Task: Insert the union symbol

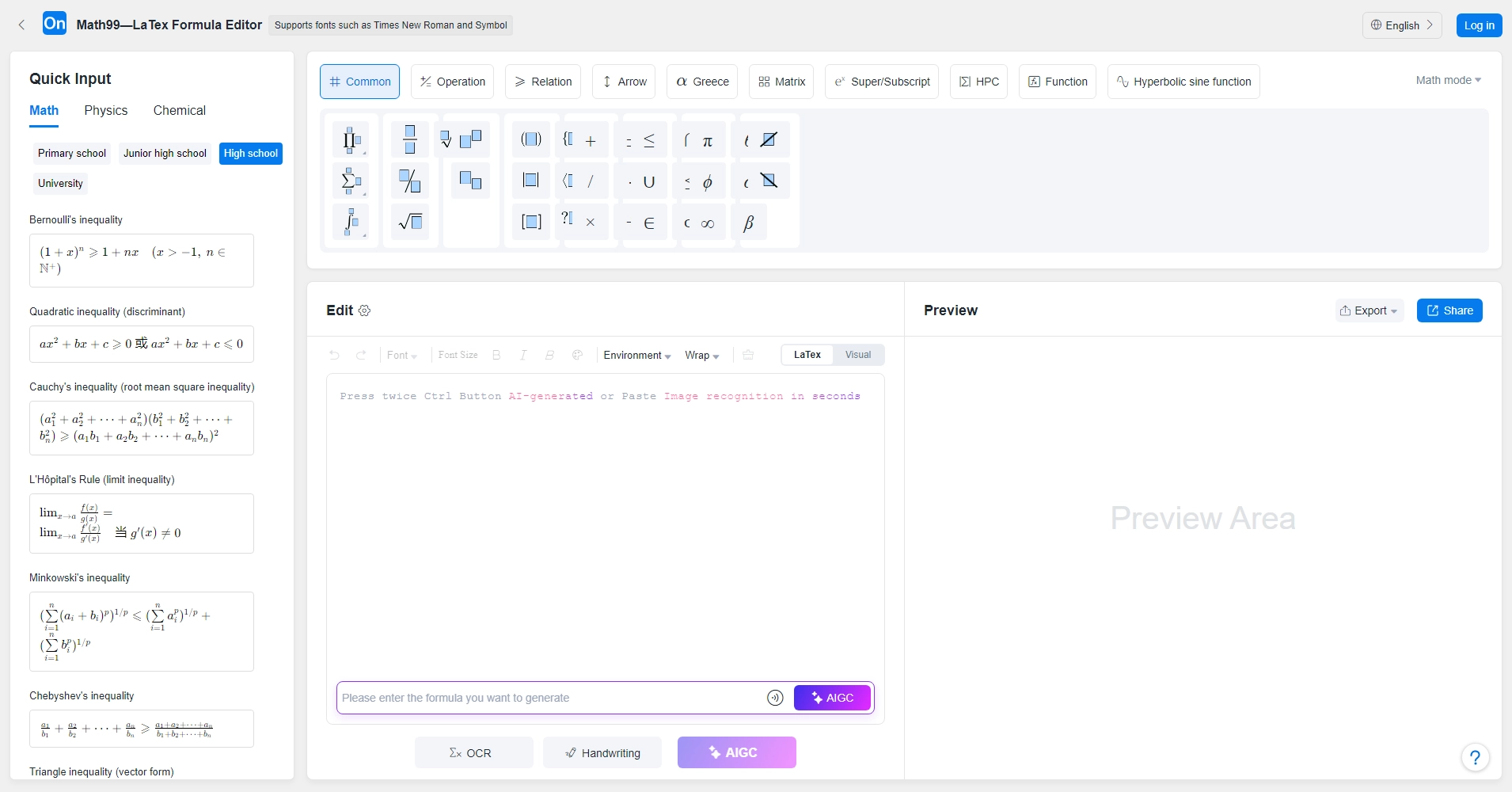Action: [649, 182]
